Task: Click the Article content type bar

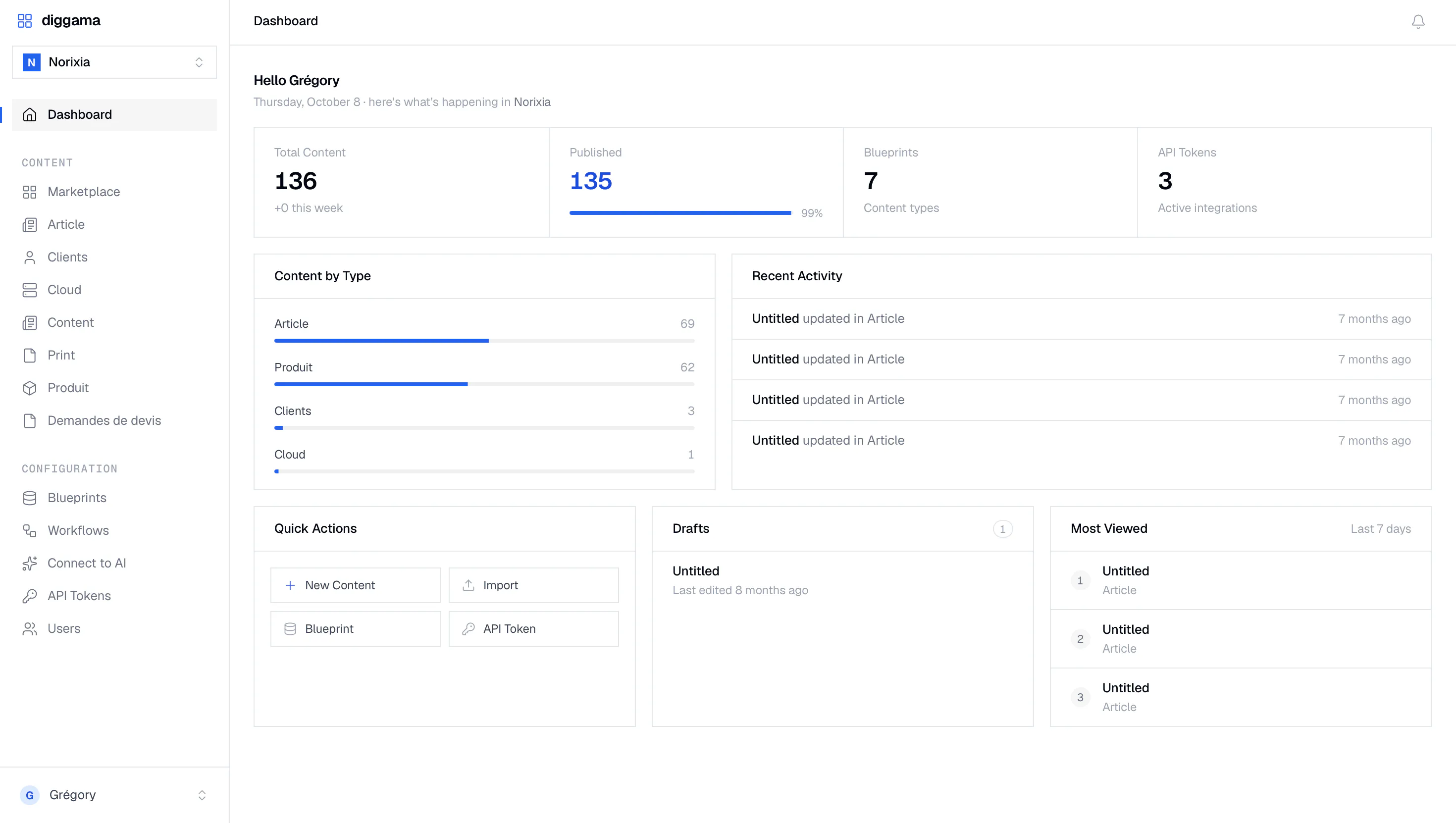Action: 484,341
